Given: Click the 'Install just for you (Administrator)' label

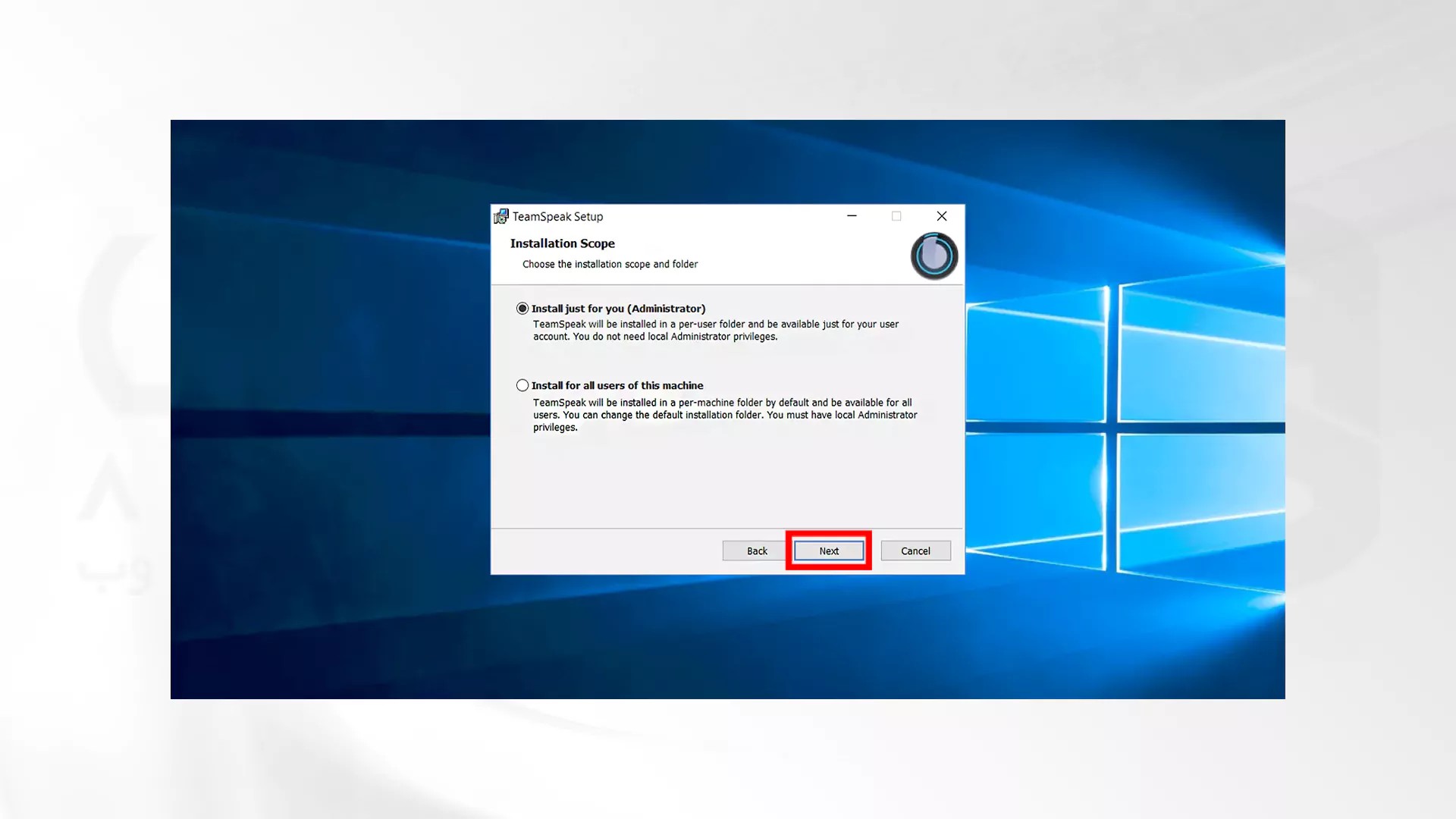Looking at the screenshot, I should tap(618, 309).
